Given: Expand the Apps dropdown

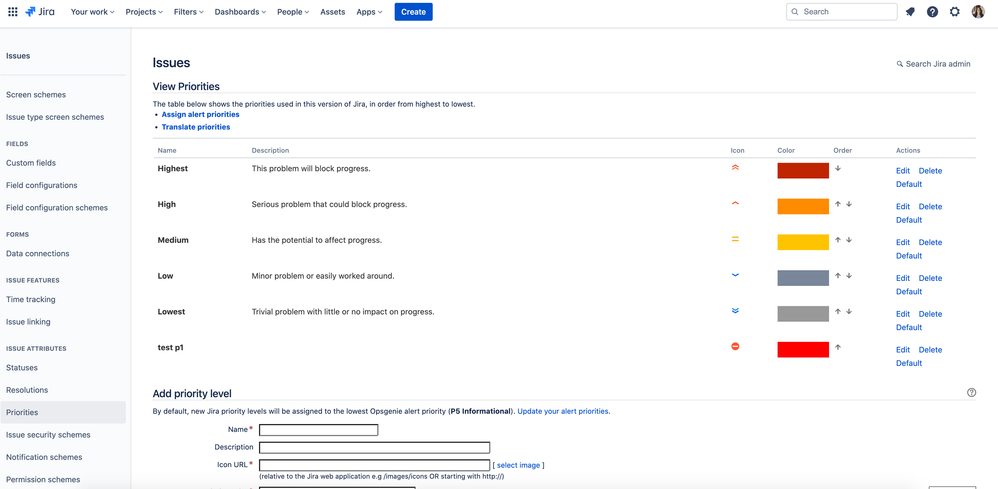Looking at the screenshot, I should [369, 11].
